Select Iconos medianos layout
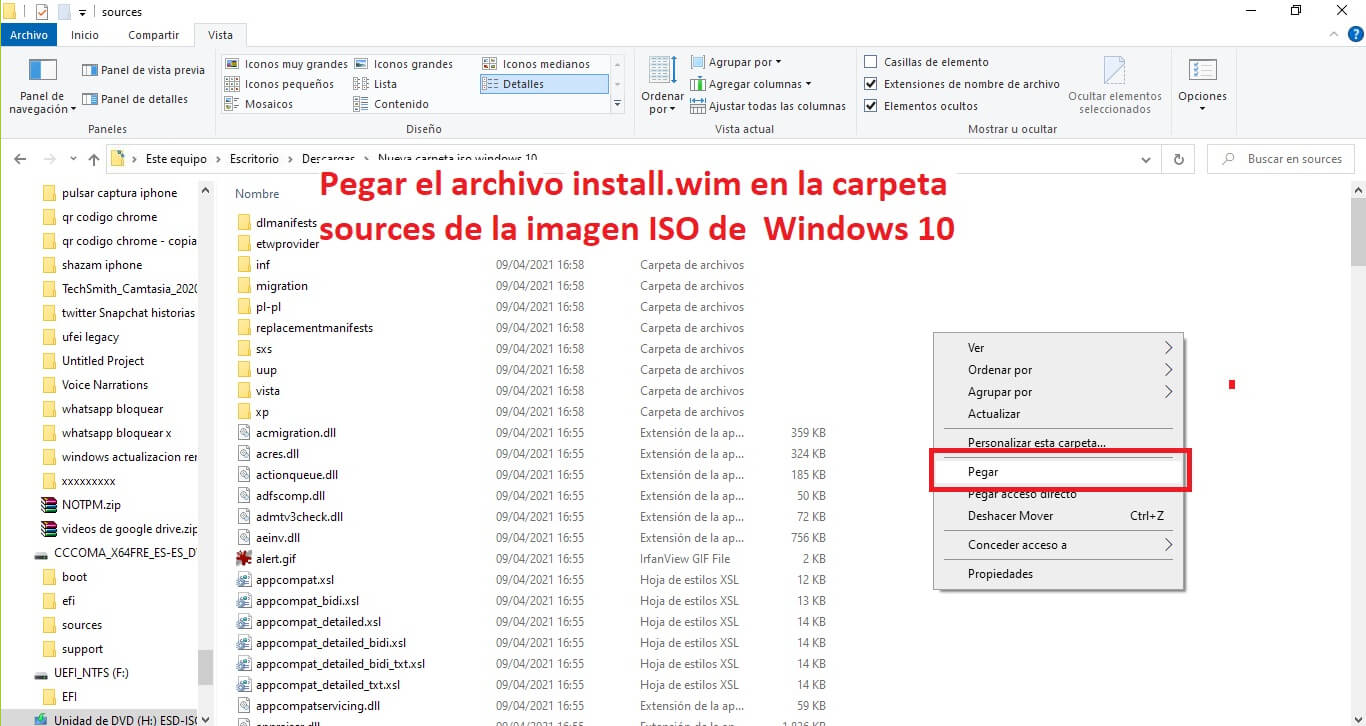1366x726 pixels. (x=536, y=64)
